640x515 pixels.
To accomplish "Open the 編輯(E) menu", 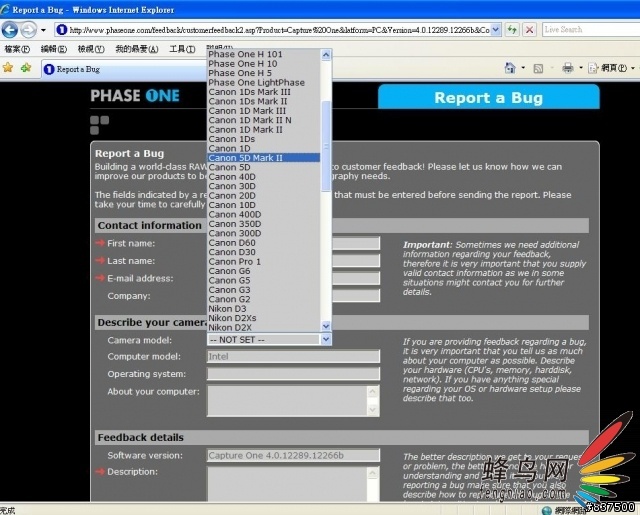I will [x=53, y=49].
